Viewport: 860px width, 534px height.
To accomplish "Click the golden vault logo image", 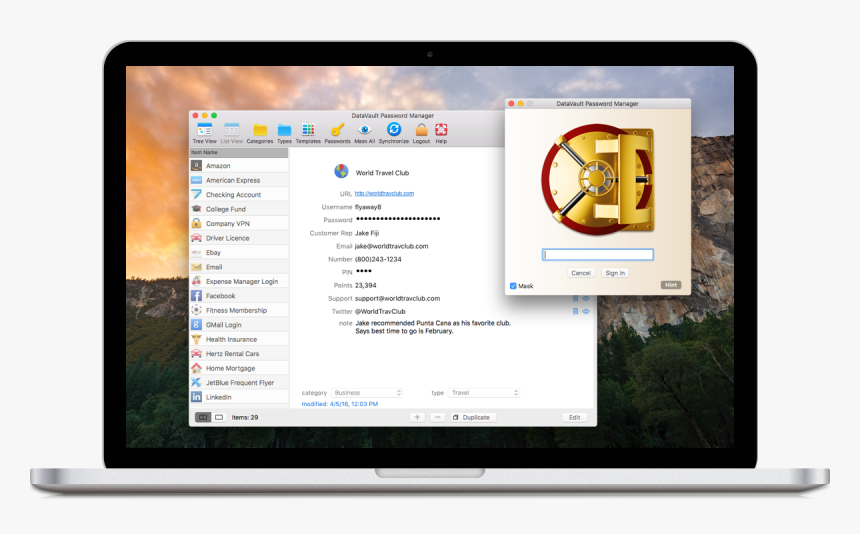I will coord(597,180).
